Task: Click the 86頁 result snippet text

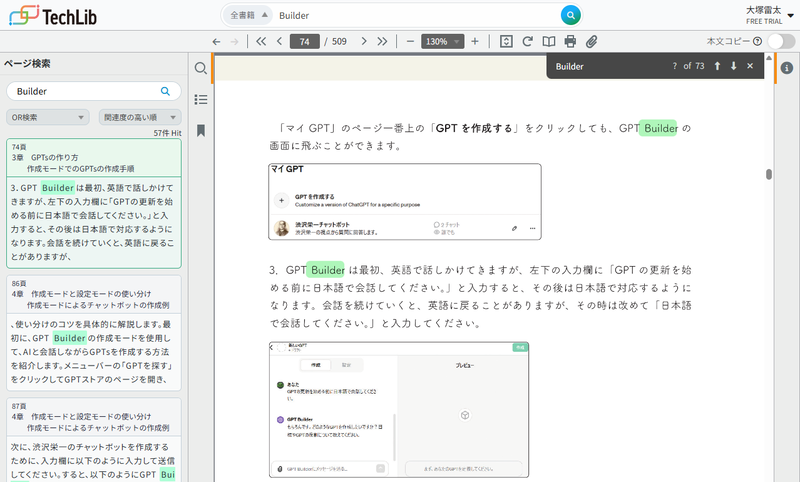Action: coord(92,352)
